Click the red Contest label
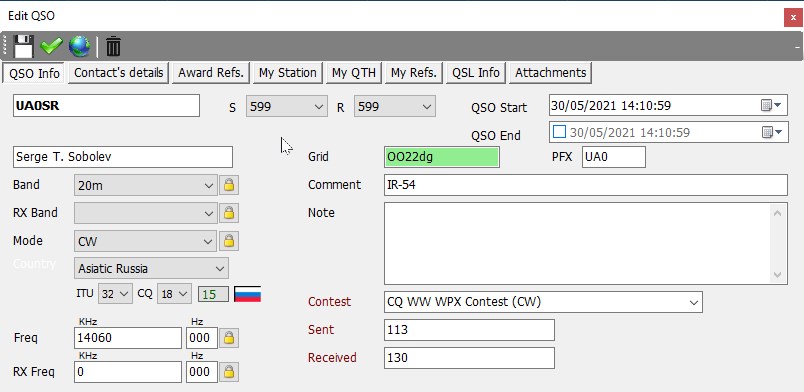 pos(329,302)
